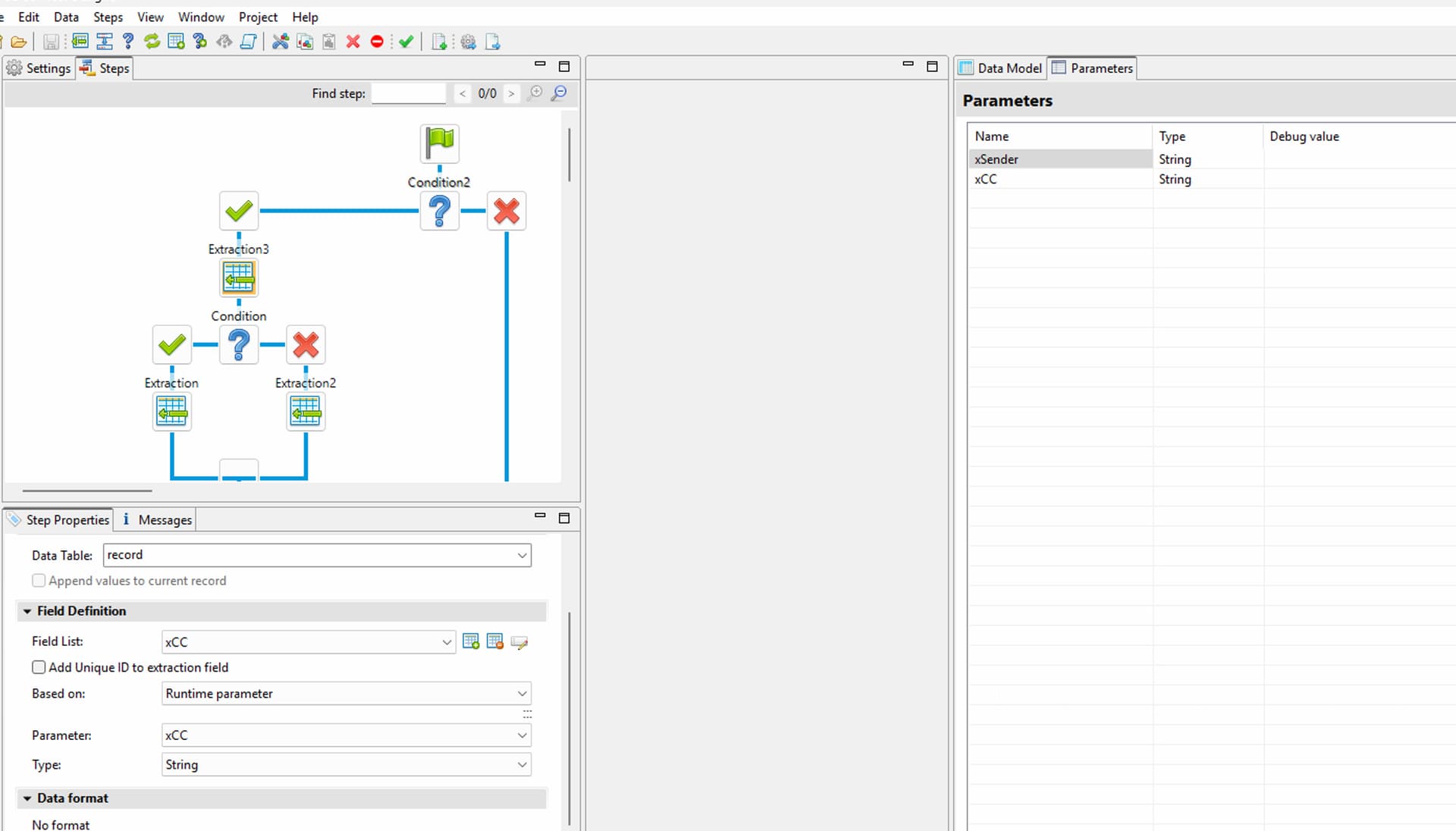Select the xCC parameter row
This screenshot has height=831, width=1456.
point(986,180)
